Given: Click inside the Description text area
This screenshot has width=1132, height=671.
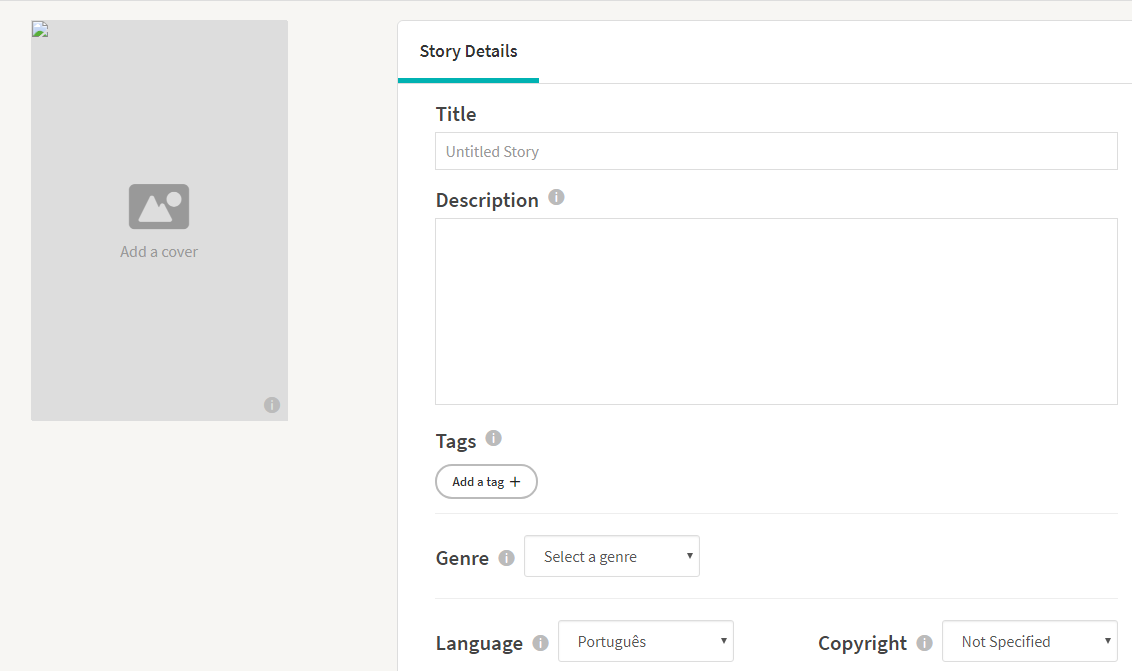Looking at the screenshot, I should tap(776, 311).
